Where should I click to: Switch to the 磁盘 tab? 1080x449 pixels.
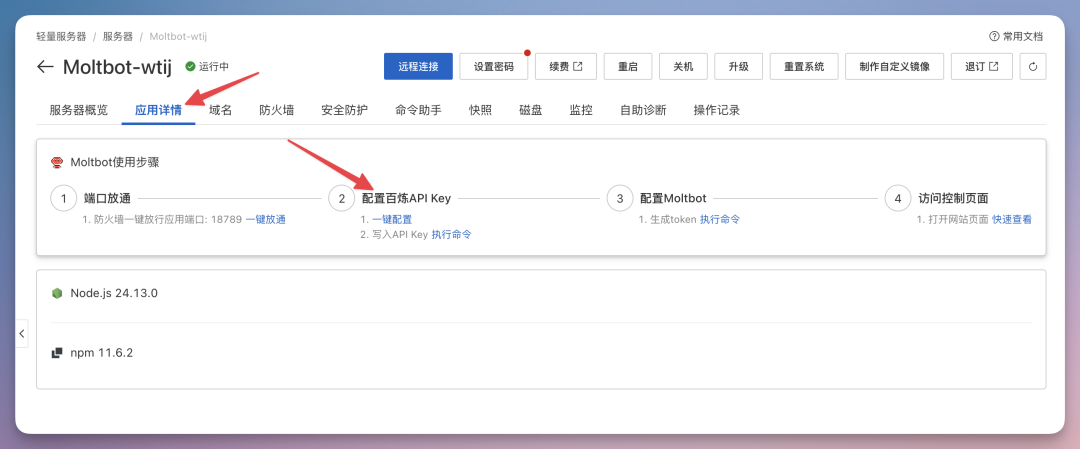530,110
